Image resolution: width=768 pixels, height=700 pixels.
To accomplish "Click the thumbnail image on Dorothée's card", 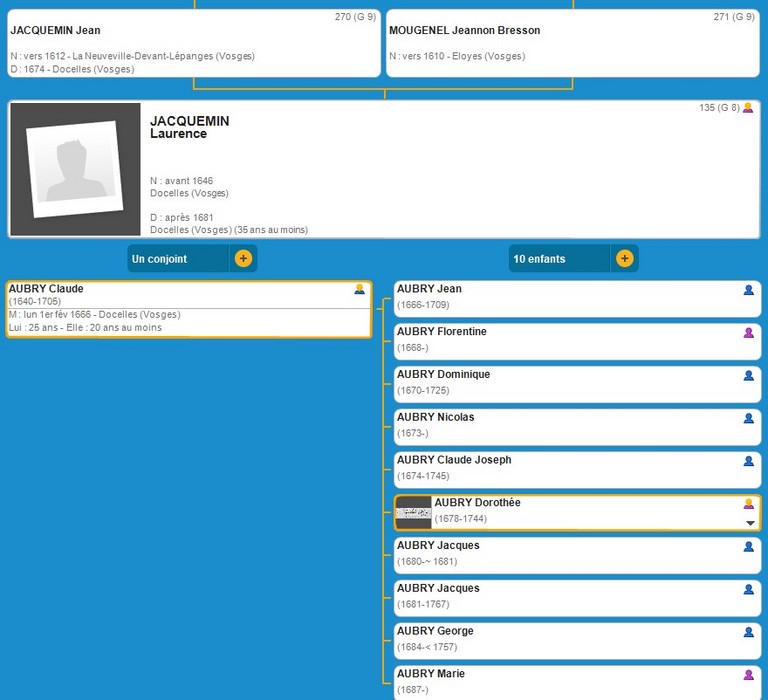I will (x=414, y=513).
